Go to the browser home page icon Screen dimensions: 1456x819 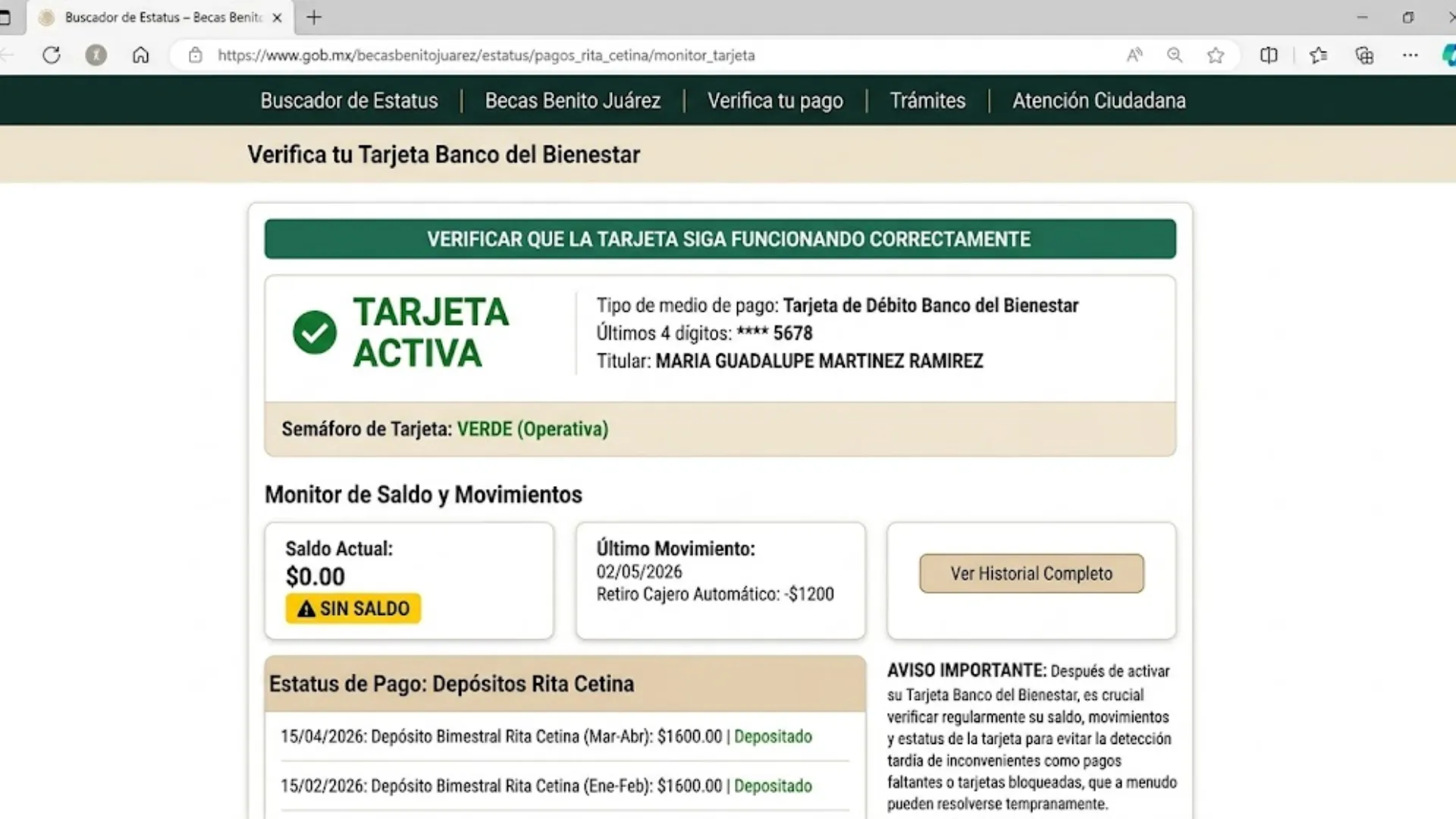[140, 55]
